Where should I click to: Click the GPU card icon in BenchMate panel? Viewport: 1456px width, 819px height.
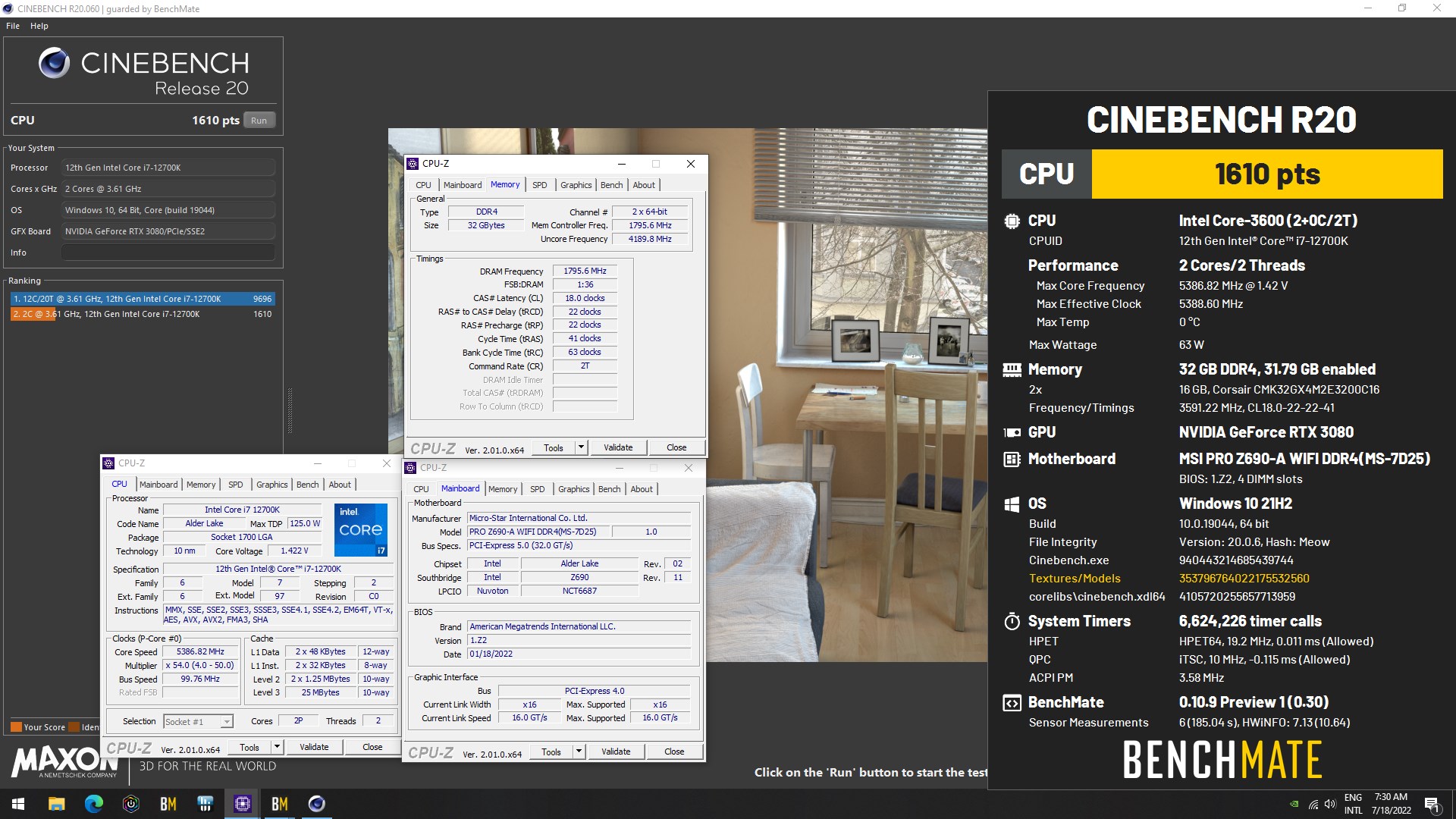click(x=1012, y=432)
